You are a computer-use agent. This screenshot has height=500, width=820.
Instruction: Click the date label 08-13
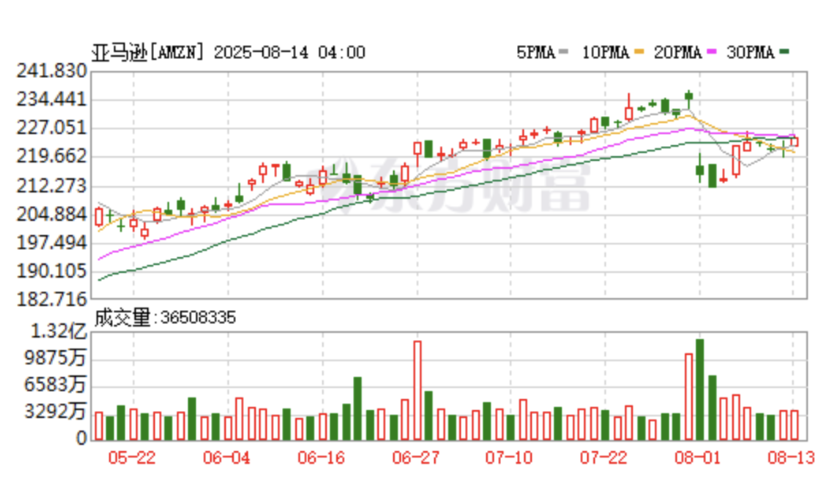point(791,458)
